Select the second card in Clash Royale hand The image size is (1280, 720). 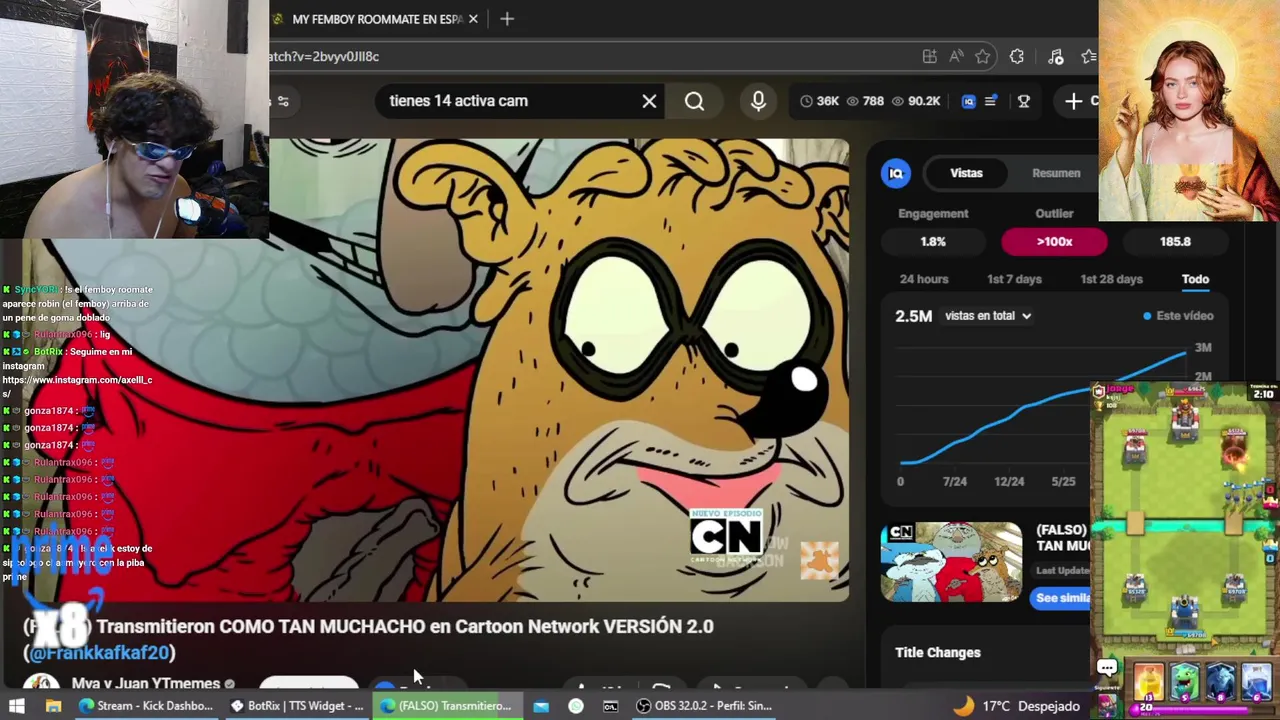[1184, 682]
